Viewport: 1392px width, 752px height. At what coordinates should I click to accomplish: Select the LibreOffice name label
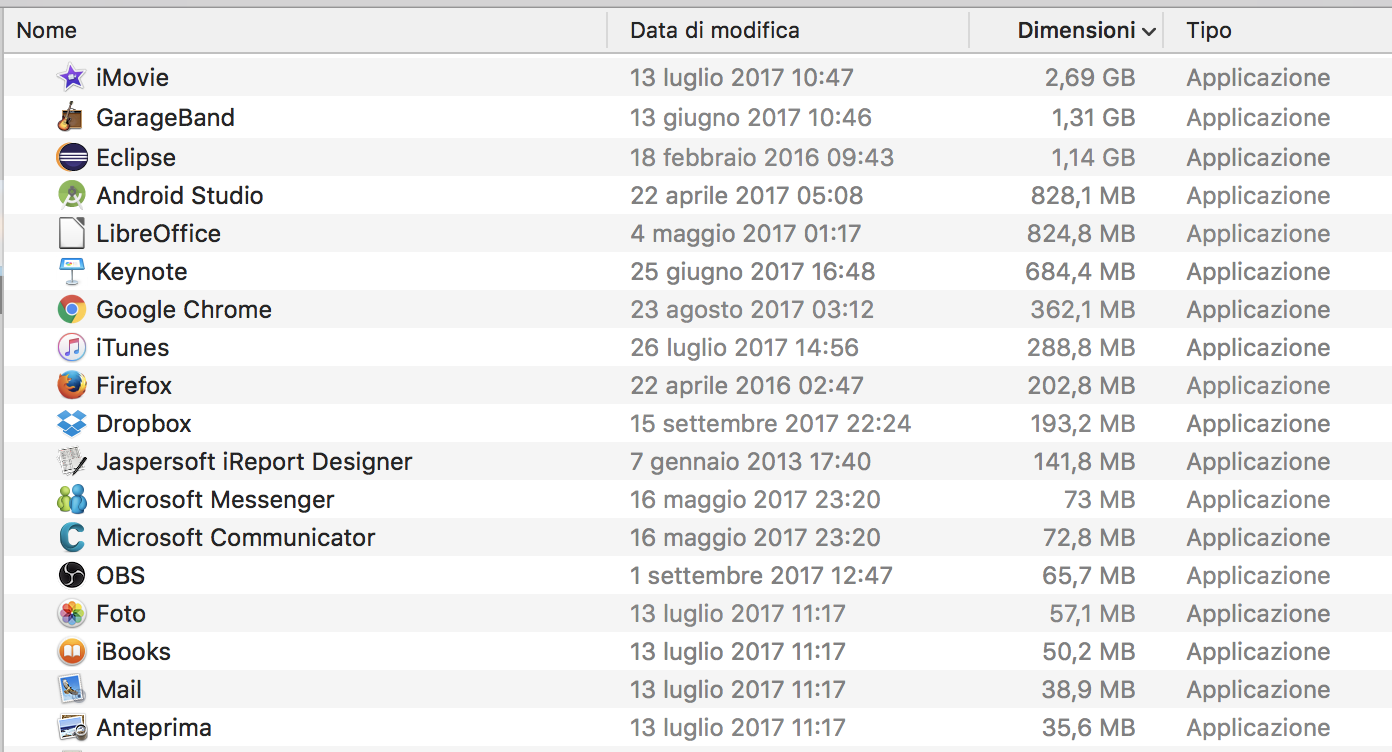(158, 233)
